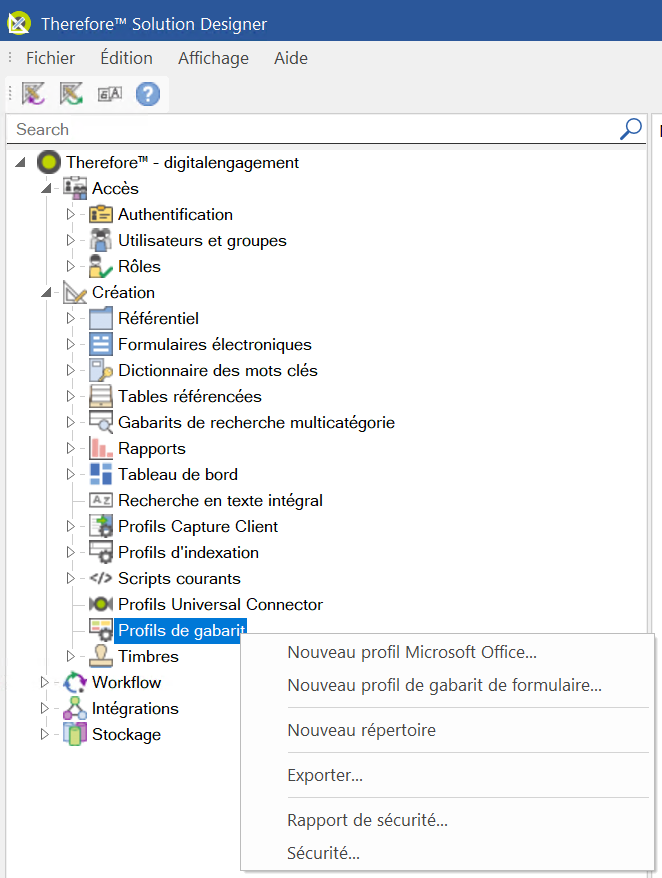This screenshot has width=662, height=878.
Task: Expand the Utilisateurs et groupes node
Action: [x=71, y=240]
